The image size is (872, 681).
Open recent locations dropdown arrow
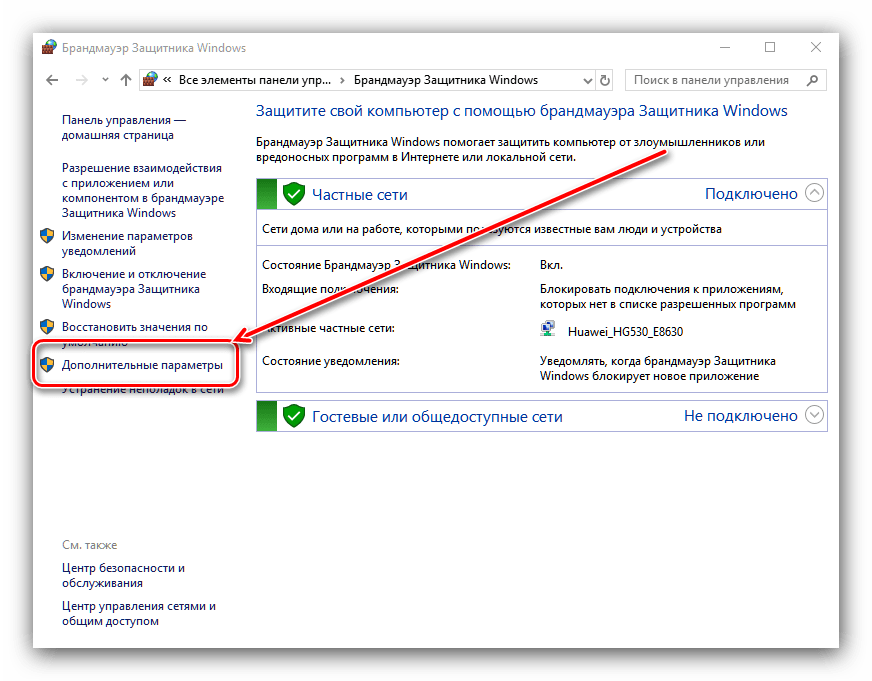(x=103, y=80)
